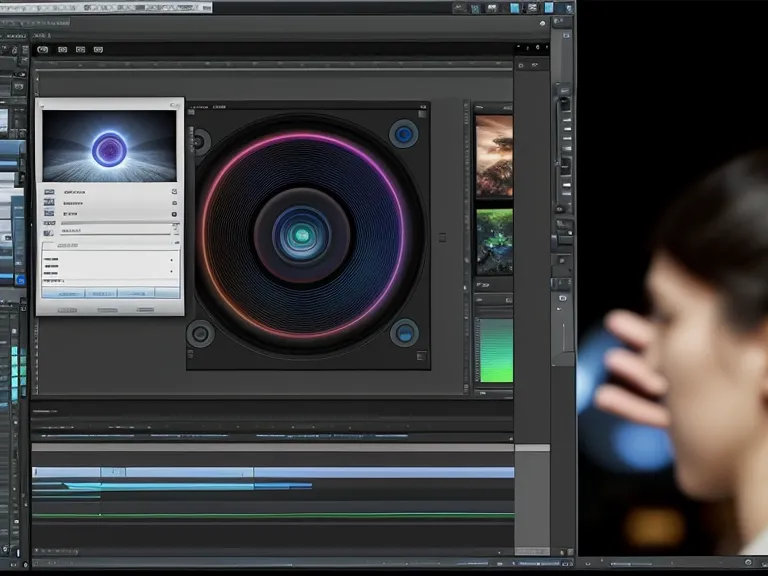Expand the last list entry arrow in dialog
Screen dimensions: 768x576
coord(171,271)
